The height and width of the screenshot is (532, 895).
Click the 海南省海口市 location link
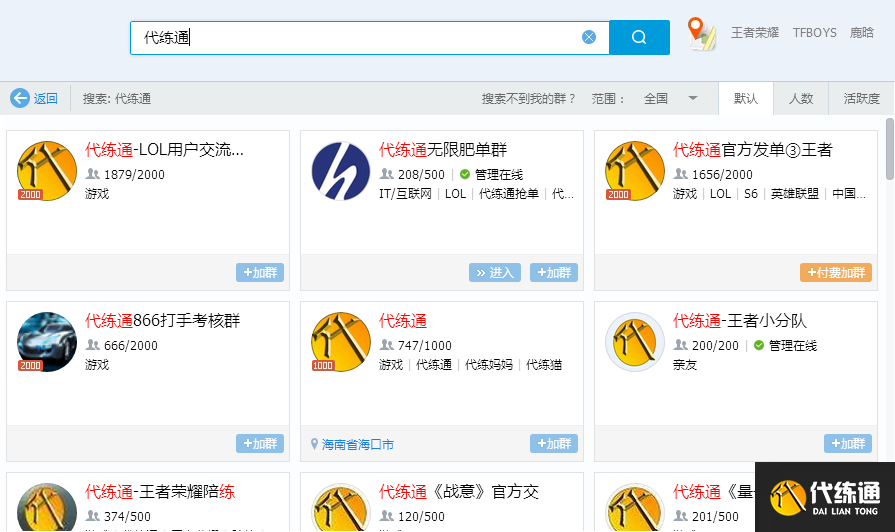pos(358,444)
